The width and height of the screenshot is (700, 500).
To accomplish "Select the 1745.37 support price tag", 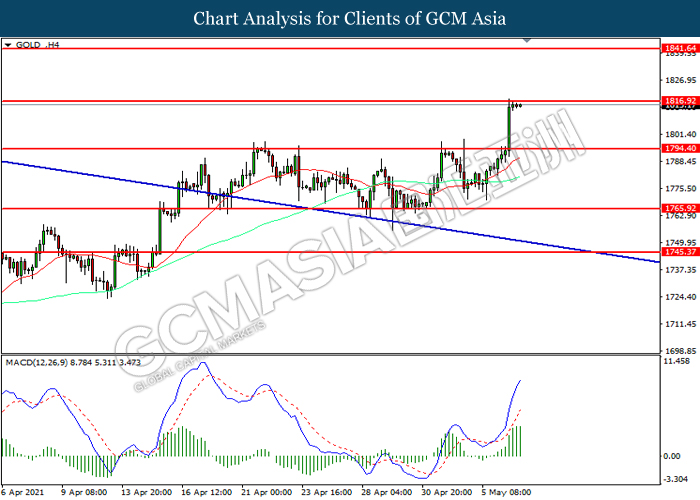I will coord(679,252).
